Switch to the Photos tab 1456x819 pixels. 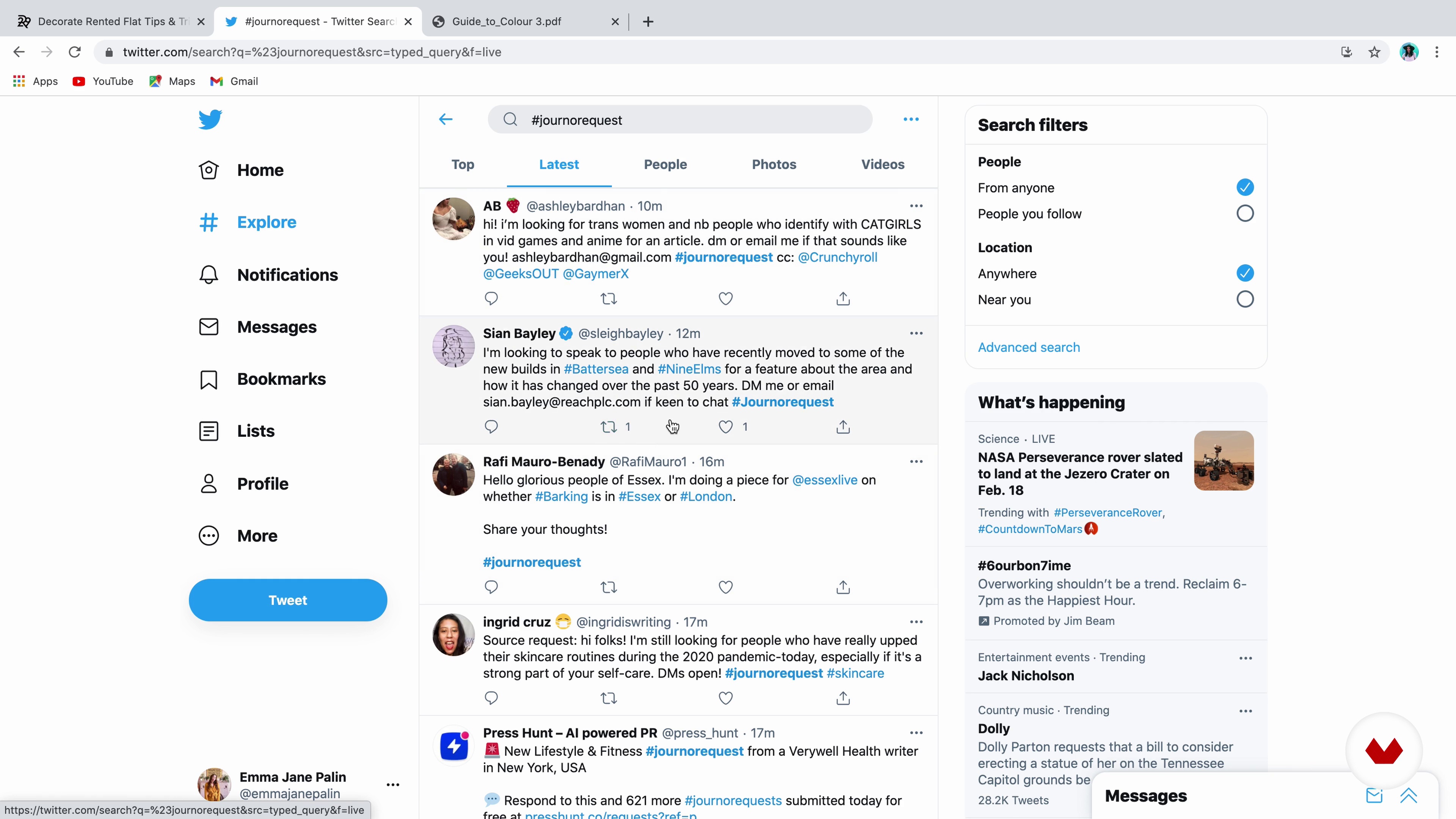[x=774, y=165]
